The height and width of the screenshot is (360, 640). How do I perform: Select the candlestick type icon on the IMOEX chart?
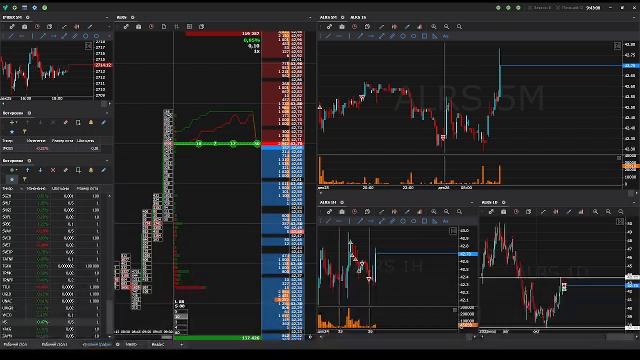pyautogui.click(x=77, y=27)
